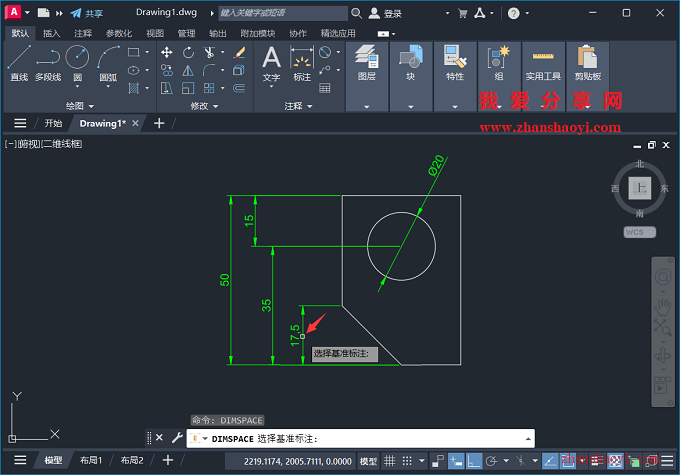Open the Text (文字) tool
This screenshot has height=475, width=680.
(x=271, y=63)
